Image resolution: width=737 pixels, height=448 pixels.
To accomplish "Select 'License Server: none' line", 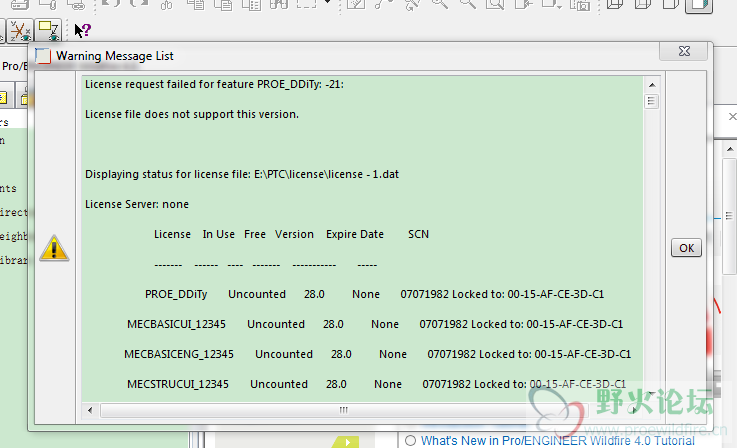I will click(137, 204).
